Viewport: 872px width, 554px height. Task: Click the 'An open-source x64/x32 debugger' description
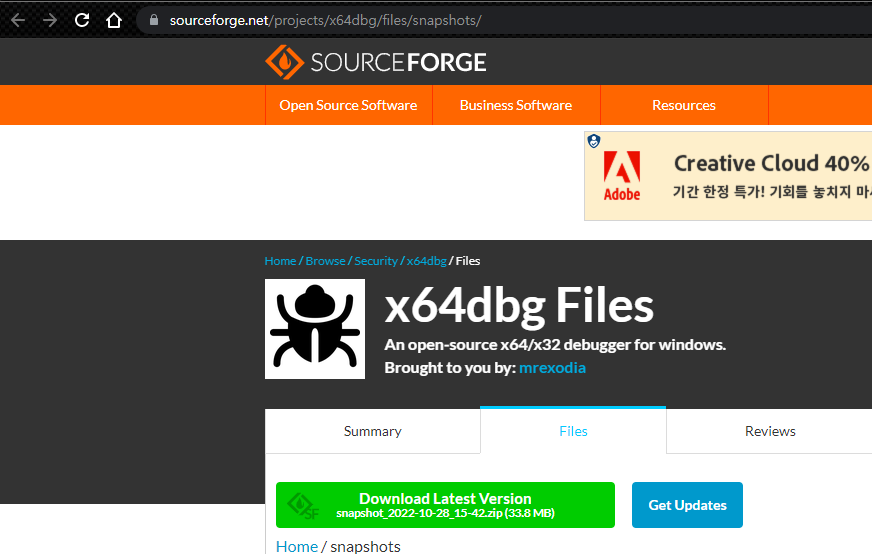[555, 345]
